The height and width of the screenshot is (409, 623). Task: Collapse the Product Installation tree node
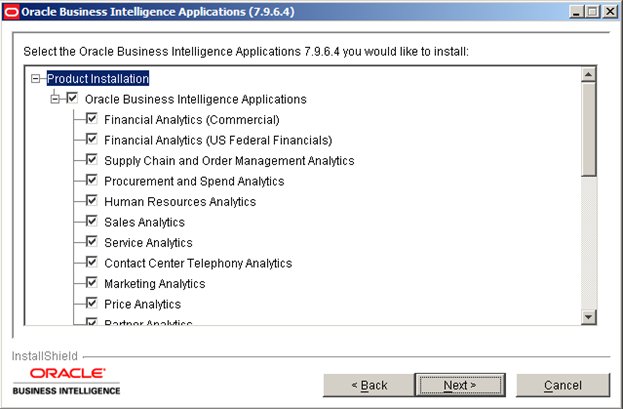pos(36,79)
